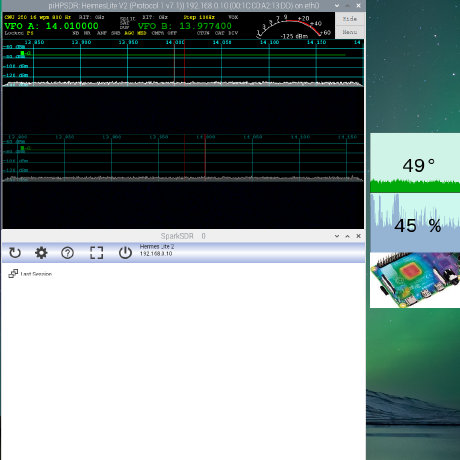This screenshot has width=460, height=460.
Task: Click the CMPR OFF indicator
Action: tap(164, 33)
